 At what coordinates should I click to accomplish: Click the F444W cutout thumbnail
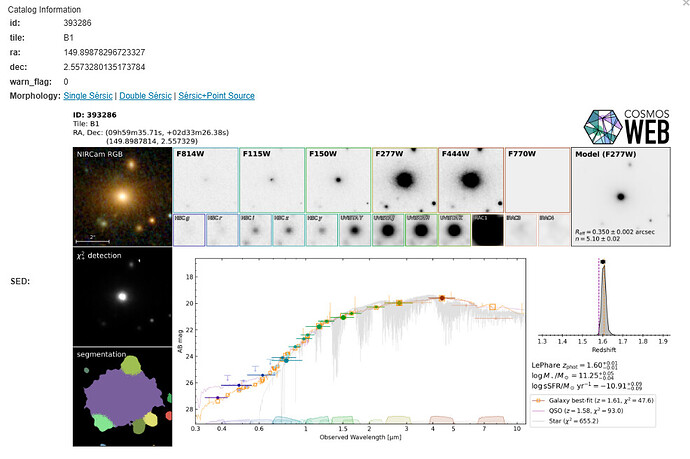pos(471,180)
